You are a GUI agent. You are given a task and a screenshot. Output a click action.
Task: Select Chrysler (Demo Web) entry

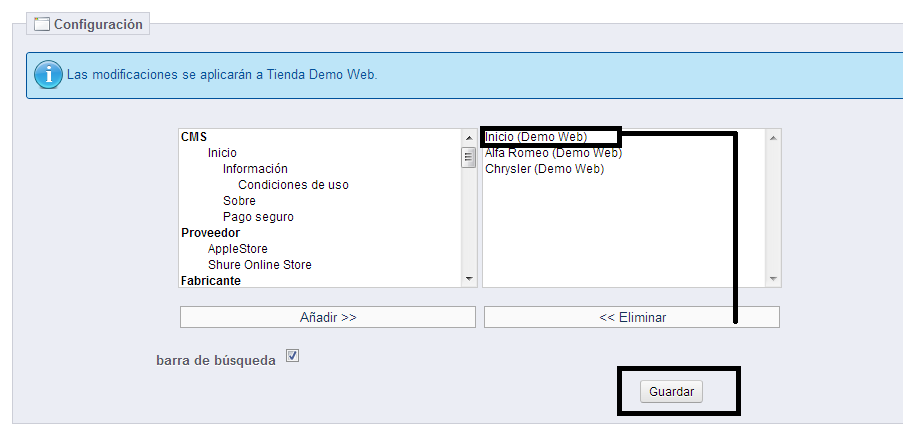coord(544,169)
